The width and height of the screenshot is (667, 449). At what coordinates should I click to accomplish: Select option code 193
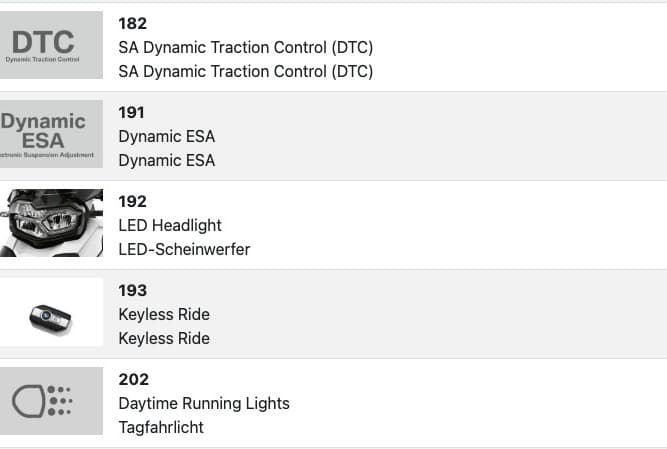coord(132,290)
